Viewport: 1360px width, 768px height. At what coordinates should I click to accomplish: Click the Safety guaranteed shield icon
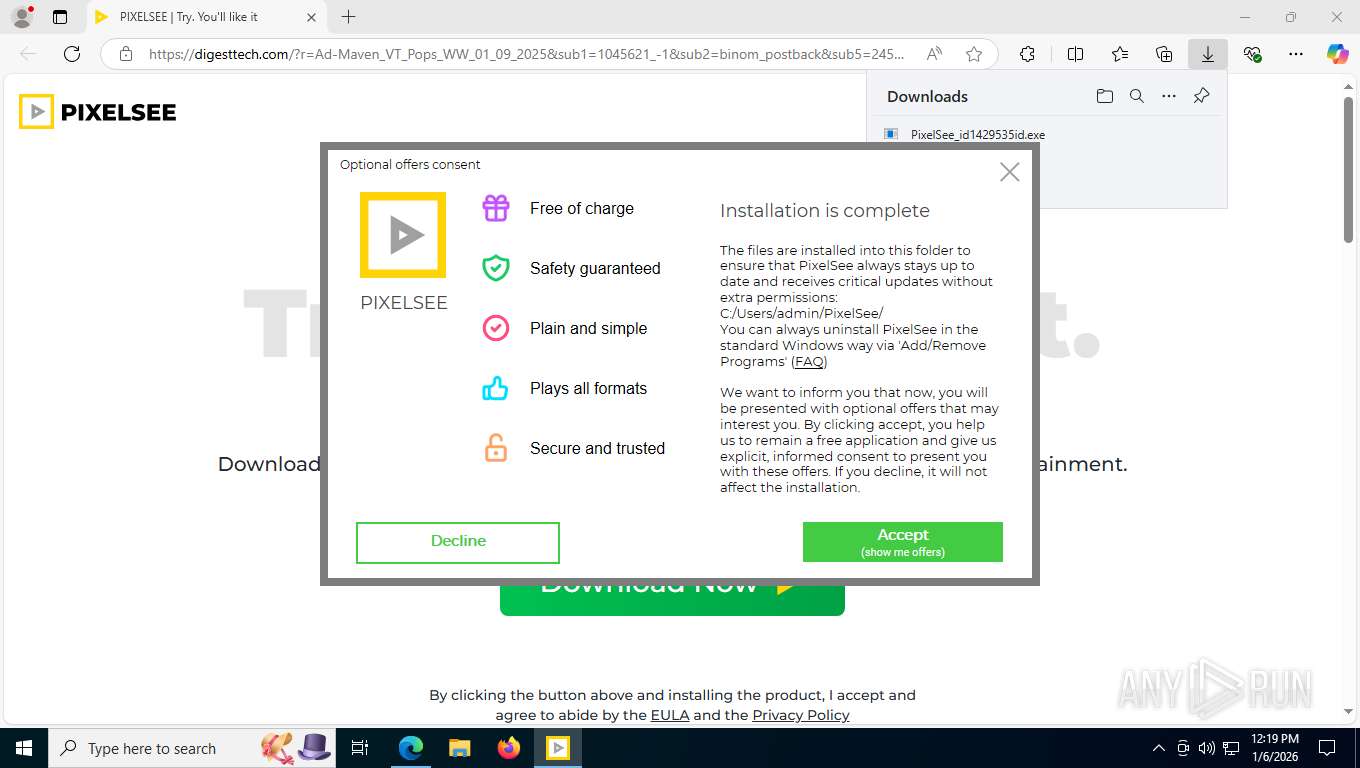pos(496,268)
